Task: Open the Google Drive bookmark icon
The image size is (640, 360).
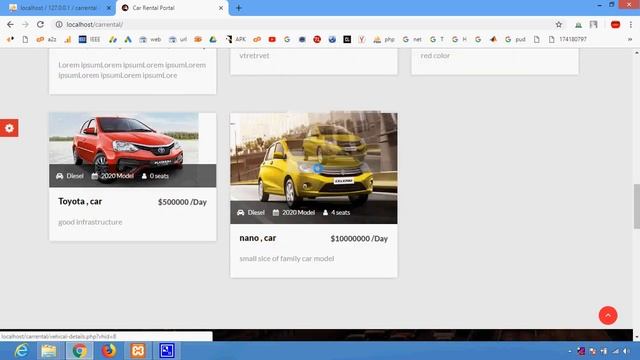Action: [213, 39]
